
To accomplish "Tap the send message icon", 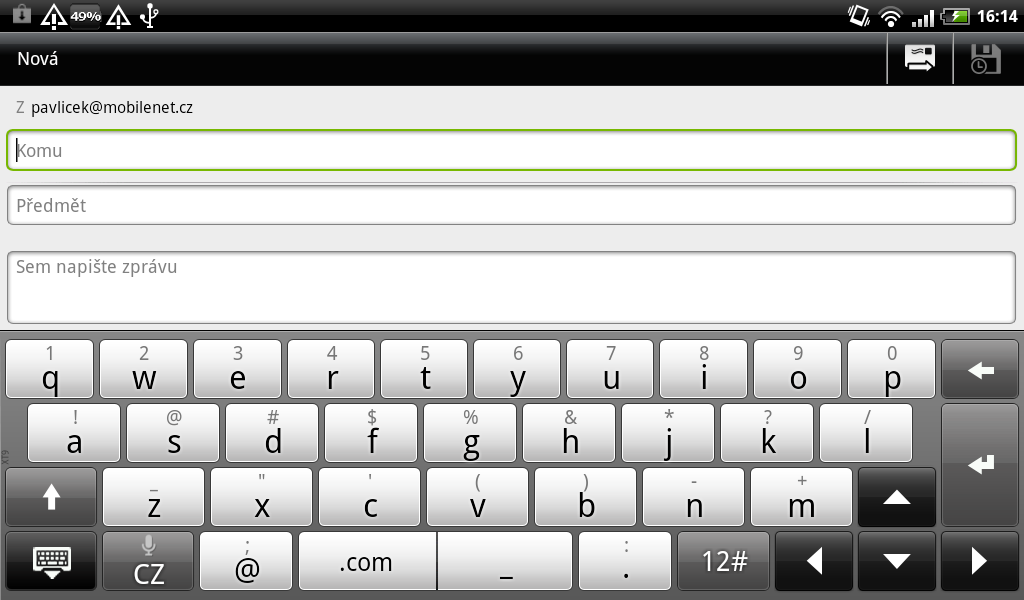I will (x=920, y=59).
